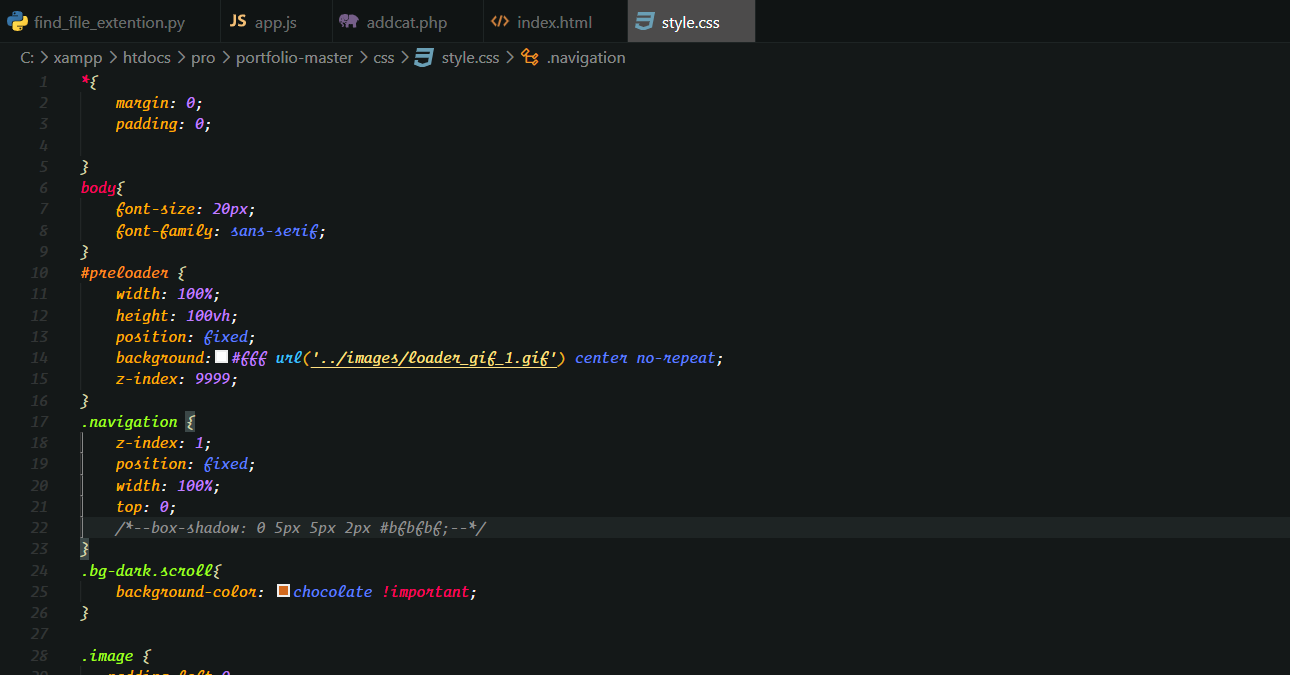Open the htdocs breadcrumb folder
The width and height of the screenshot is (1290, 675).
point(147,58)
